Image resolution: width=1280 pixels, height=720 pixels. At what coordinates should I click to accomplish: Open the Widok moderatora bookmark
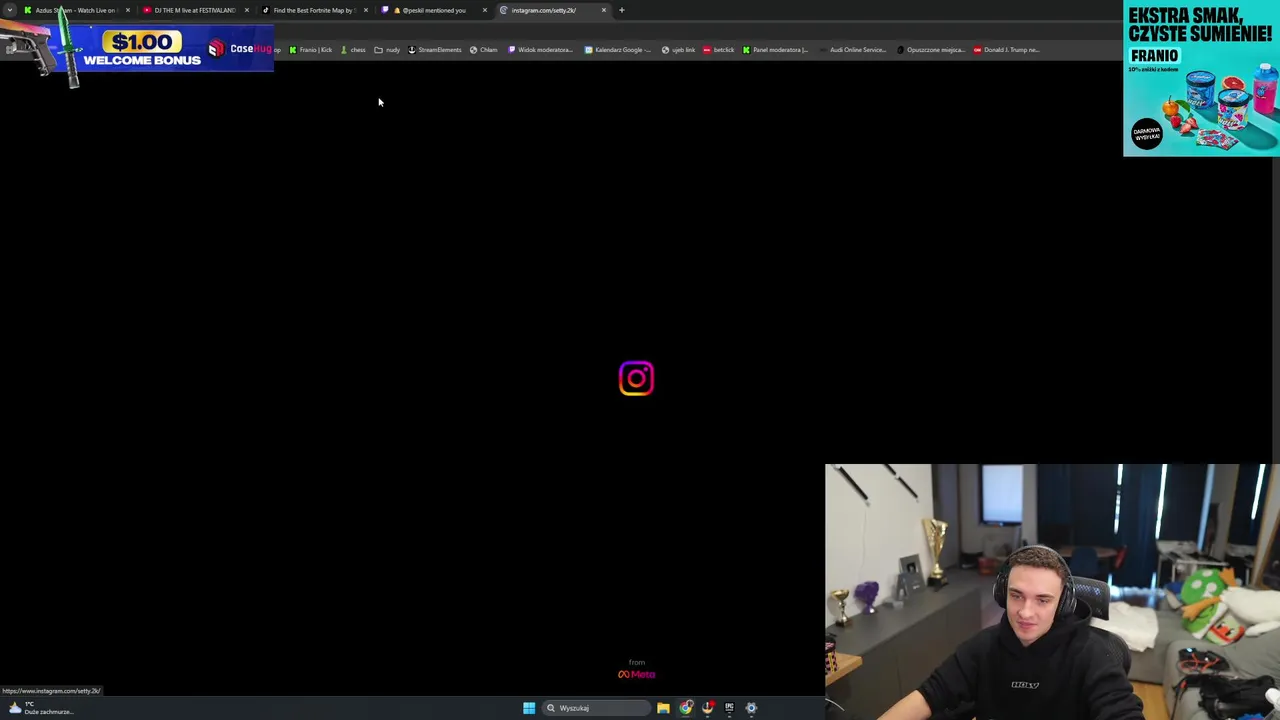540,50
